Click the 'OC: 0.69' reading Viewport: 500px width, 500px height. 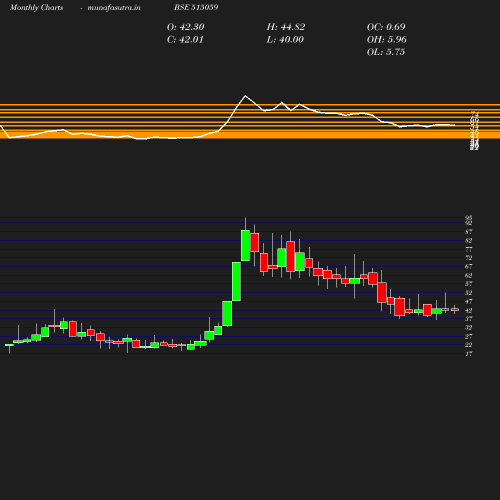[386, 27]
